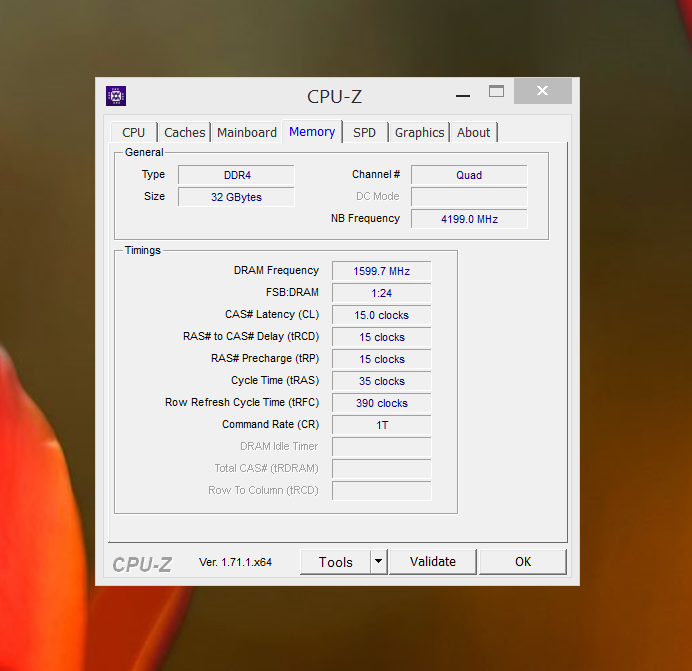Click the CAS# Latency (CL) label
This screenshot has width=692, height=671.
(272, 314)
